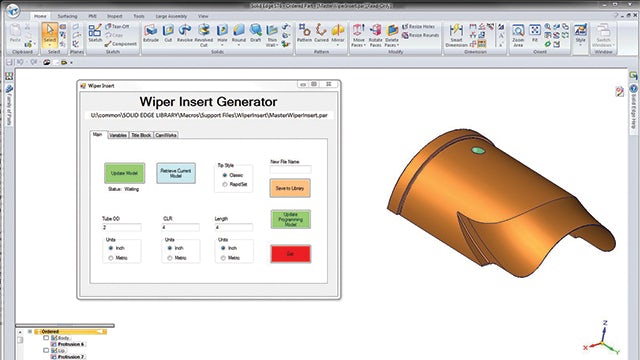Click the New File Name input field
Image resolution: width=640 pixels, height=360 pixels.
tap(290, 169)
